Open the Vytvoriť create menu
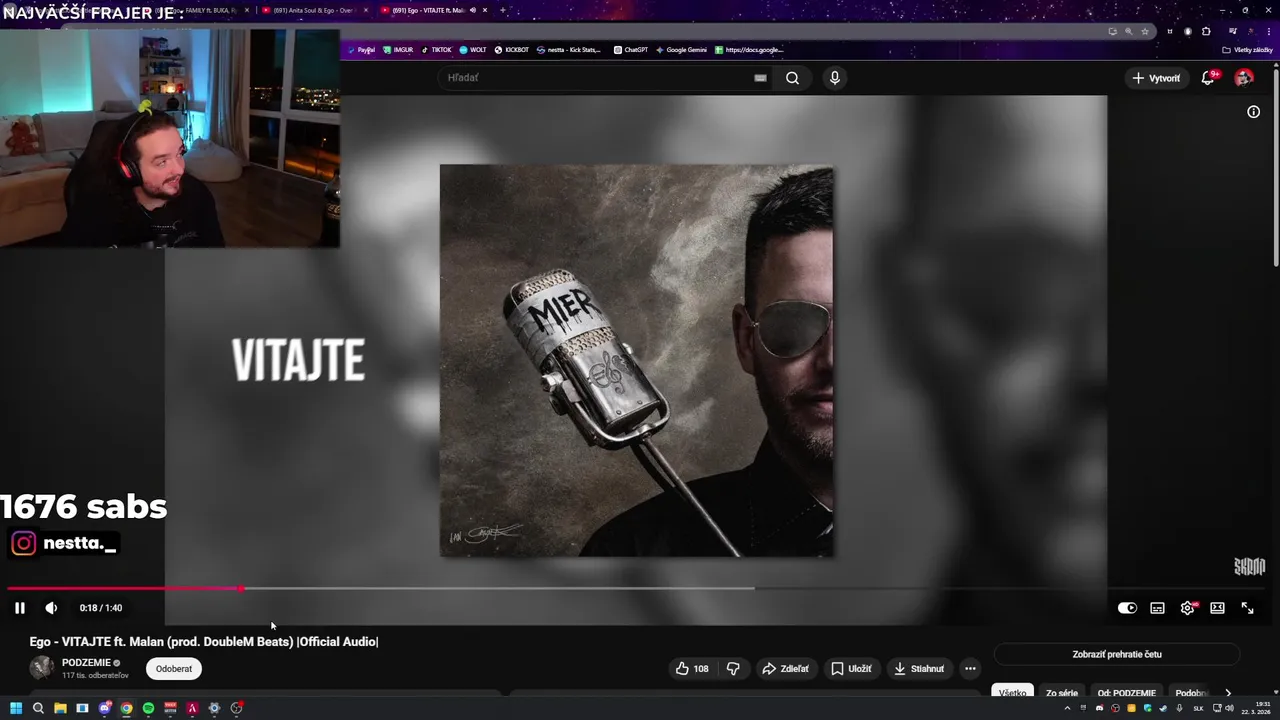This screenshot has width=1280, height=720. [1156, 78]
